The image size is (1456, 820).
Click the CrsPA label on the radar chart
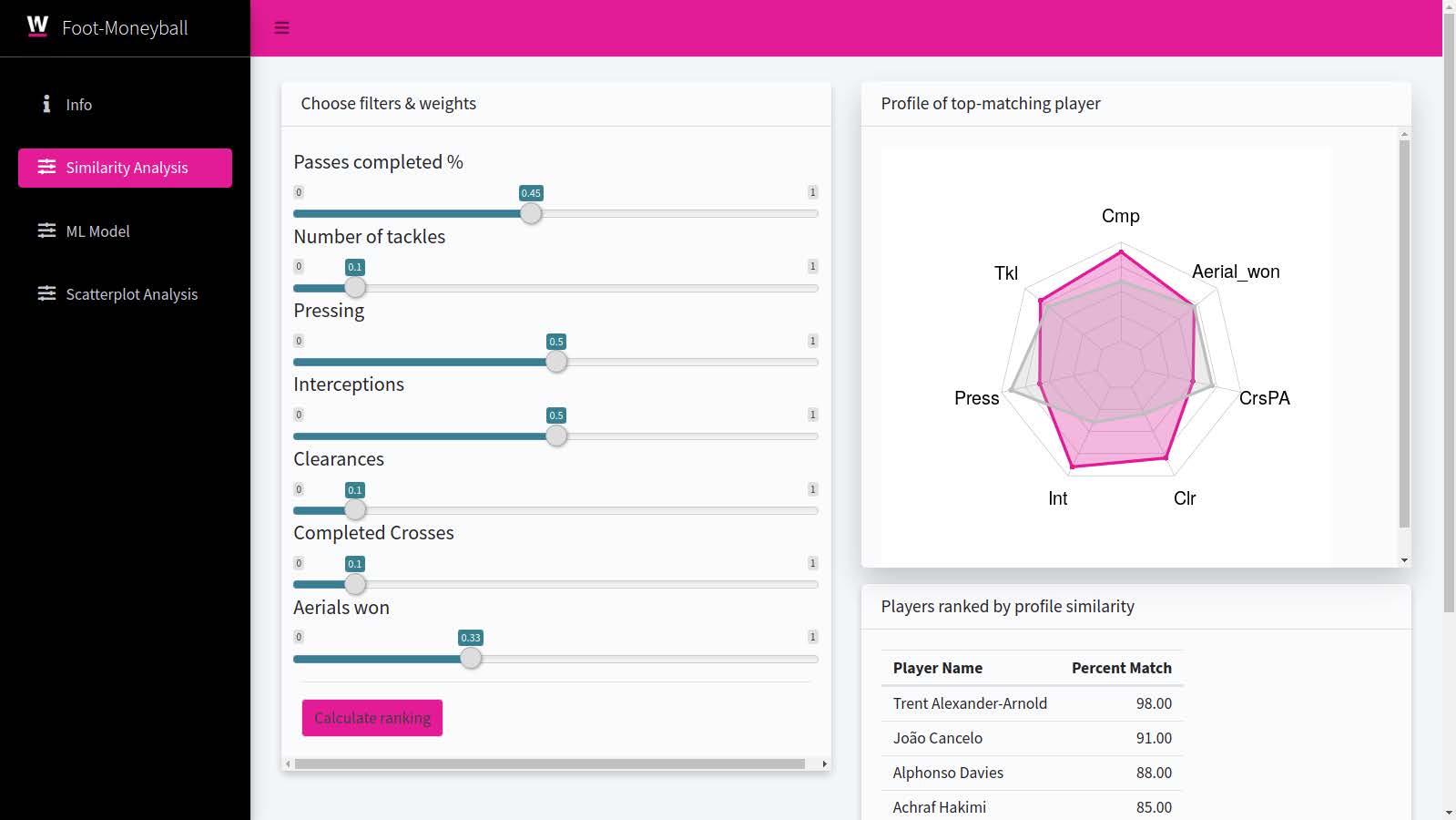pyautogui.click(x=1265, y=398)
